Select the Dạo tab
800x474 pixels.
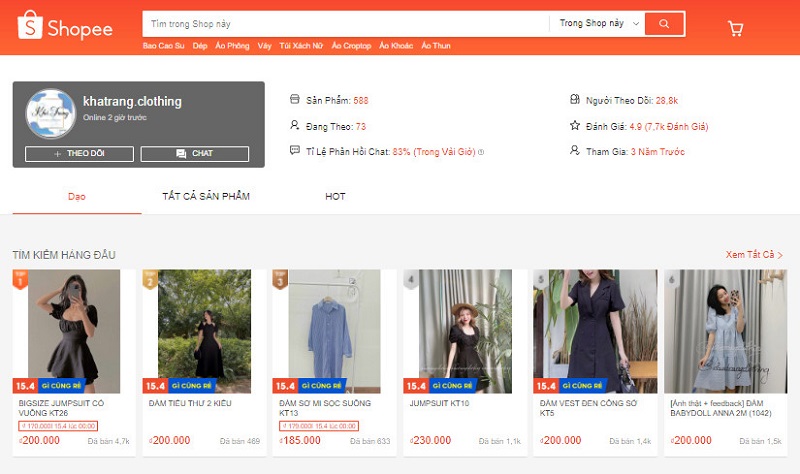pos(77,196)
